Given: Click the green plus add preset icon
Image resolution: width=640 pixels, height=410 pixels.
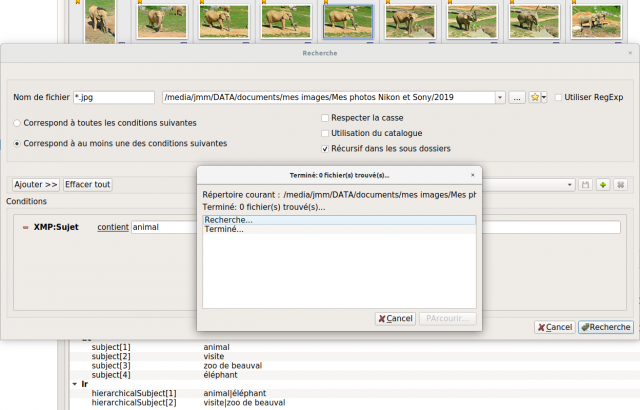Looking at the screenshot, I should tap(603, 185).
